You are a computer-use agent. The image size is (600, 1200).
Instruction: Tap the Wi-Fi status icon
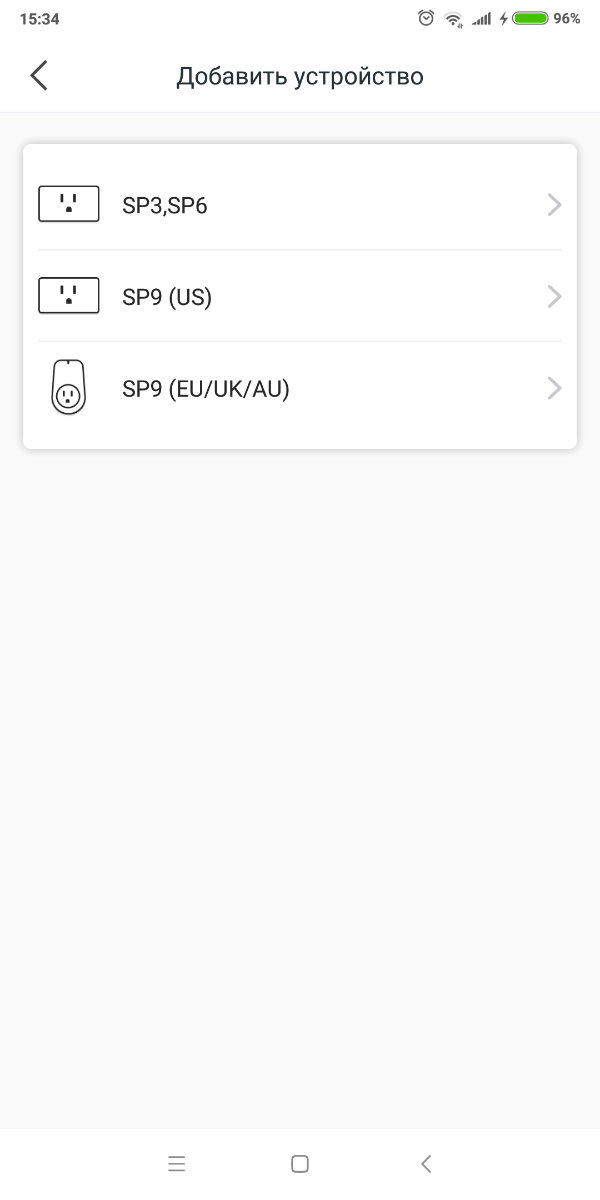pyautogui.click(x=454, y=18)
